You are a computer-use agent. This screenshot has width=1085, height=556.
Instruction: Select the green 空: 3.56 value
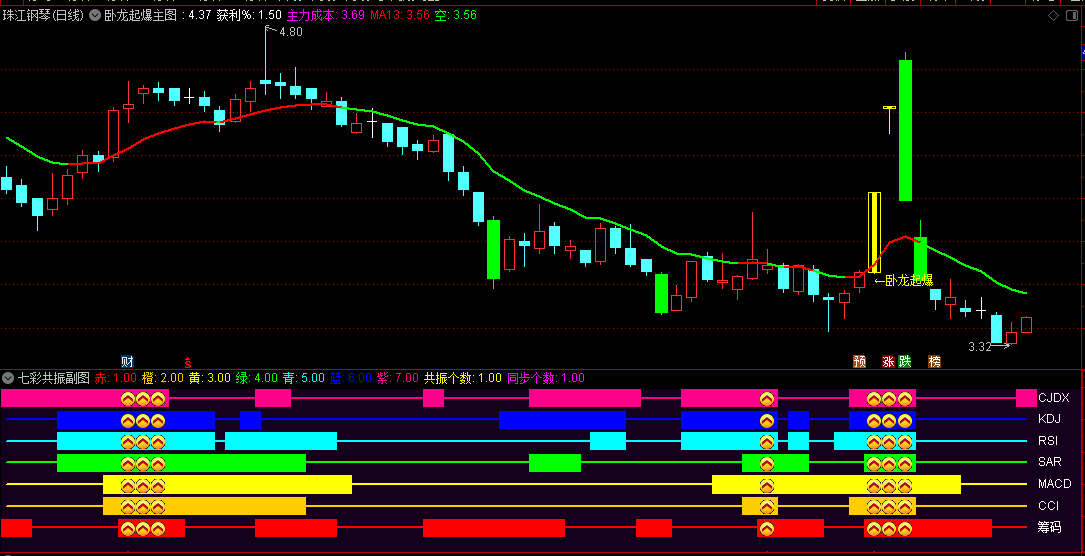455,15
